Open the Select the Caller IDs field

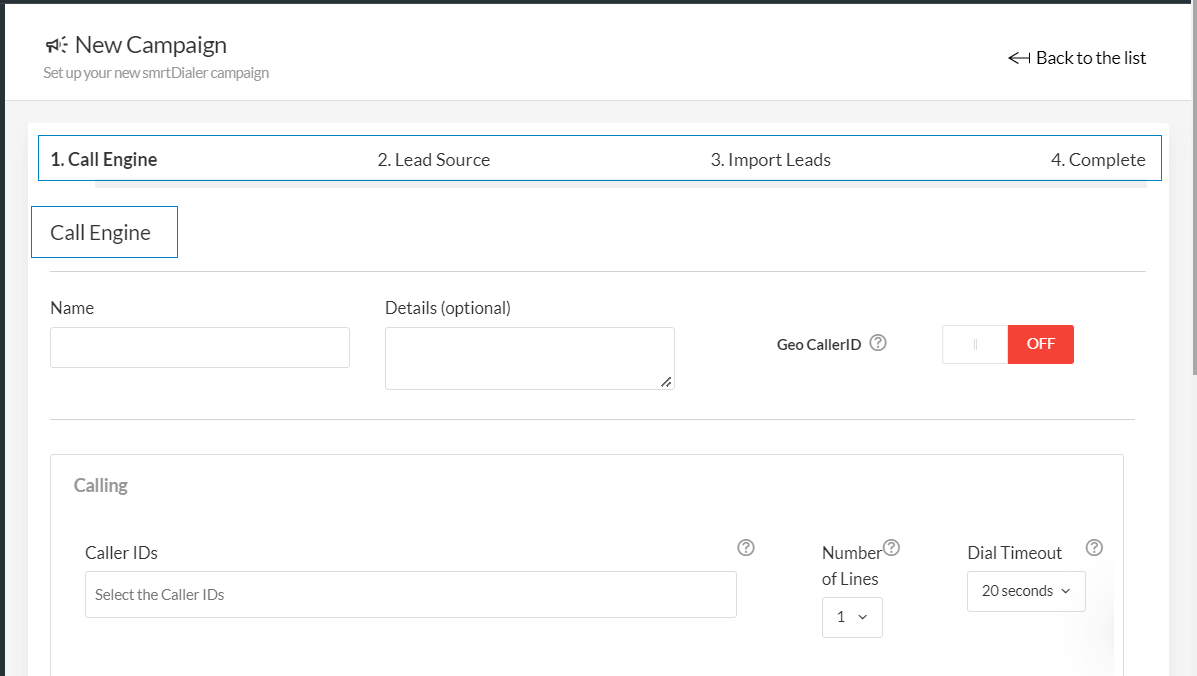pos(410,594)
